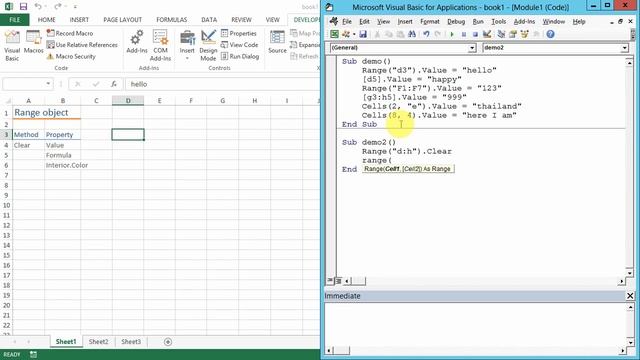Select cell B6 Interior.Color

click(x=62, y=165)
